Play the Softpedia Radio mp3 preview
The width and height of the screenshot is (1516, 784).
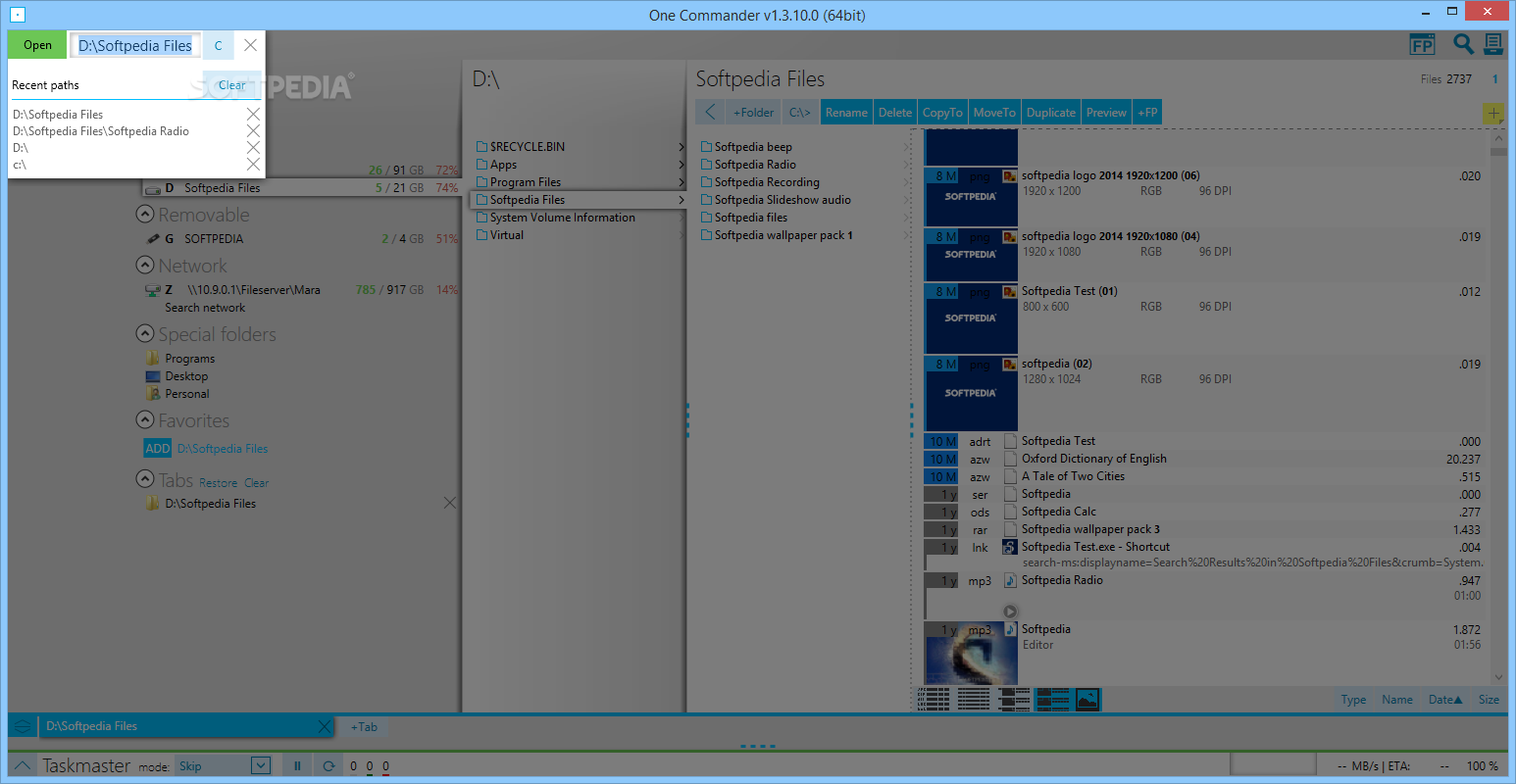click(x=1010, y=612)
